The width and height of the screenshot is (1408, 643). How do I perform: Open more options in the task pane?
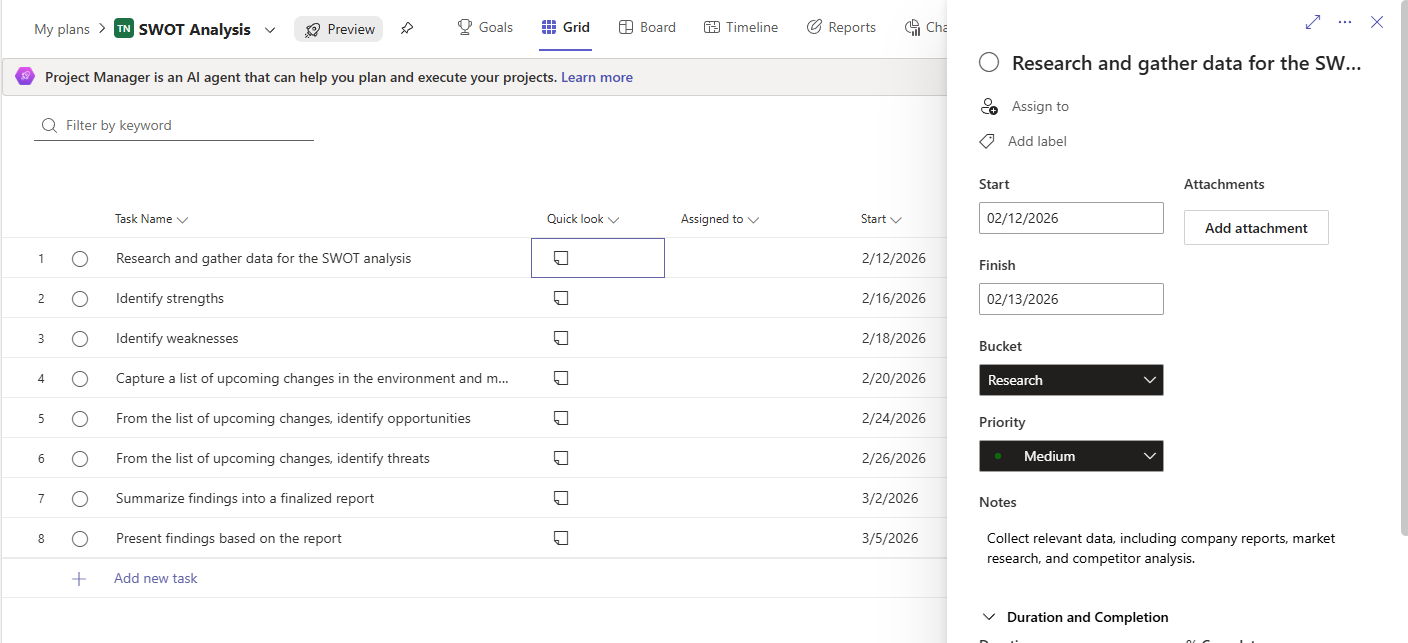point(1344,21)
